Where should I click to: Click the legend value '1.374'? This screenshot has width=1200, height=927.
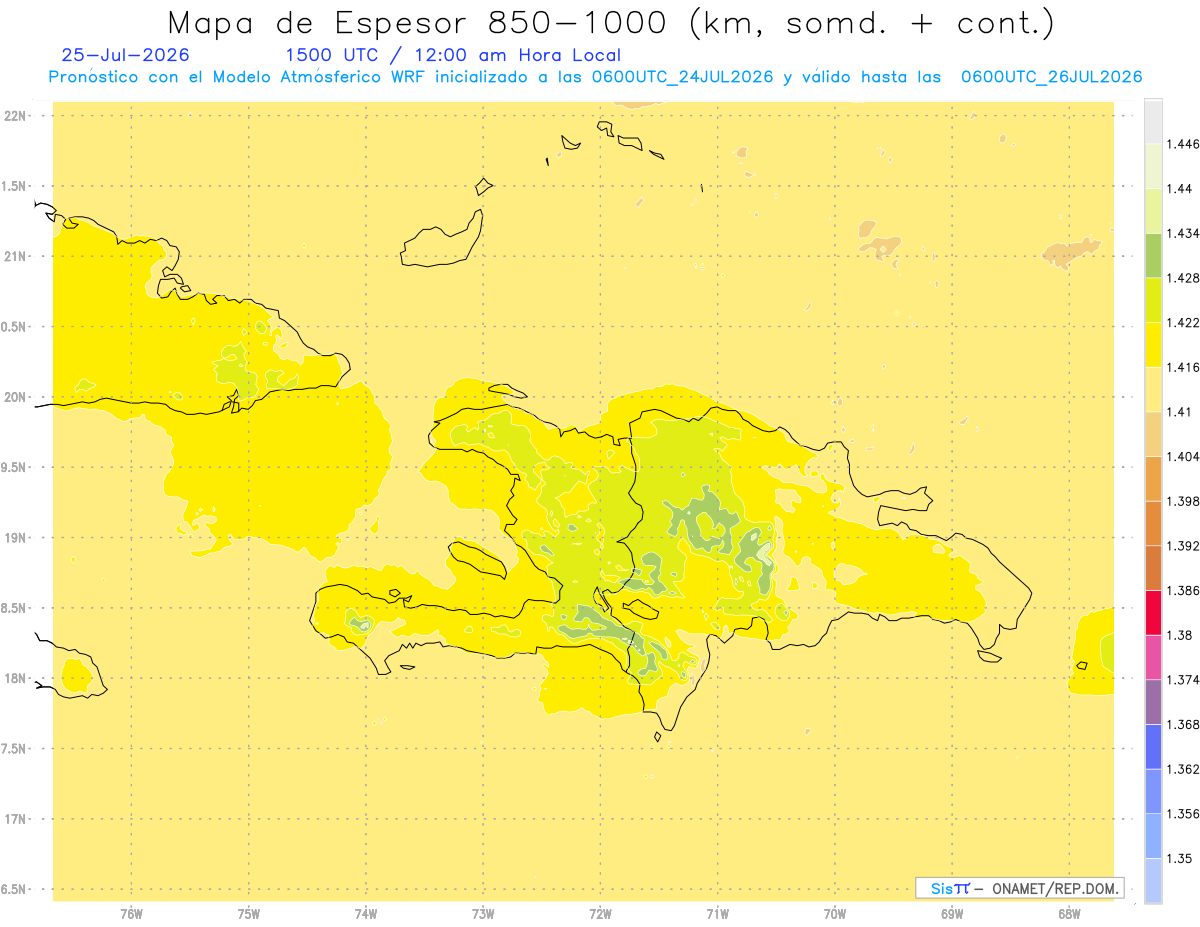[1182, 680]
